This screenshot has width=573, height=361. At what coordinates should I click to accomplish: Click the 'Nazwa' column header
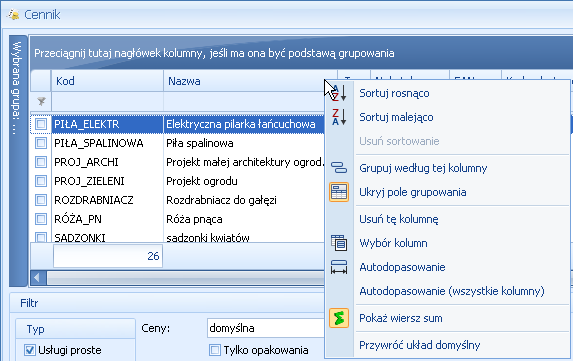(250, 81)
